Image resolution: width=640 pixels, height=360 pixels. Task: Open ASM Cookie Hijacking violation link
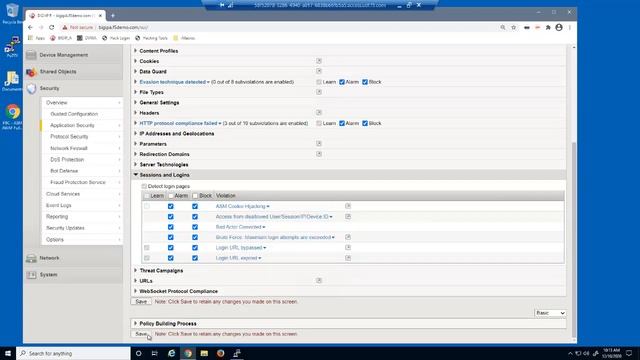coord(242,207)
